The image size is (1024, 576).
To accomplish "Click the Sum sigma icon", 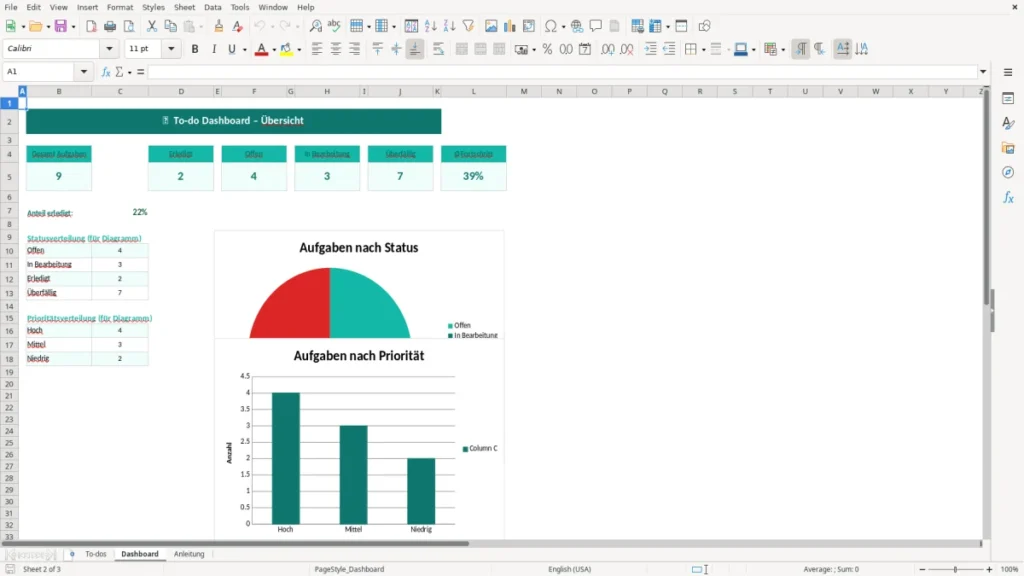I will [119, 72].
